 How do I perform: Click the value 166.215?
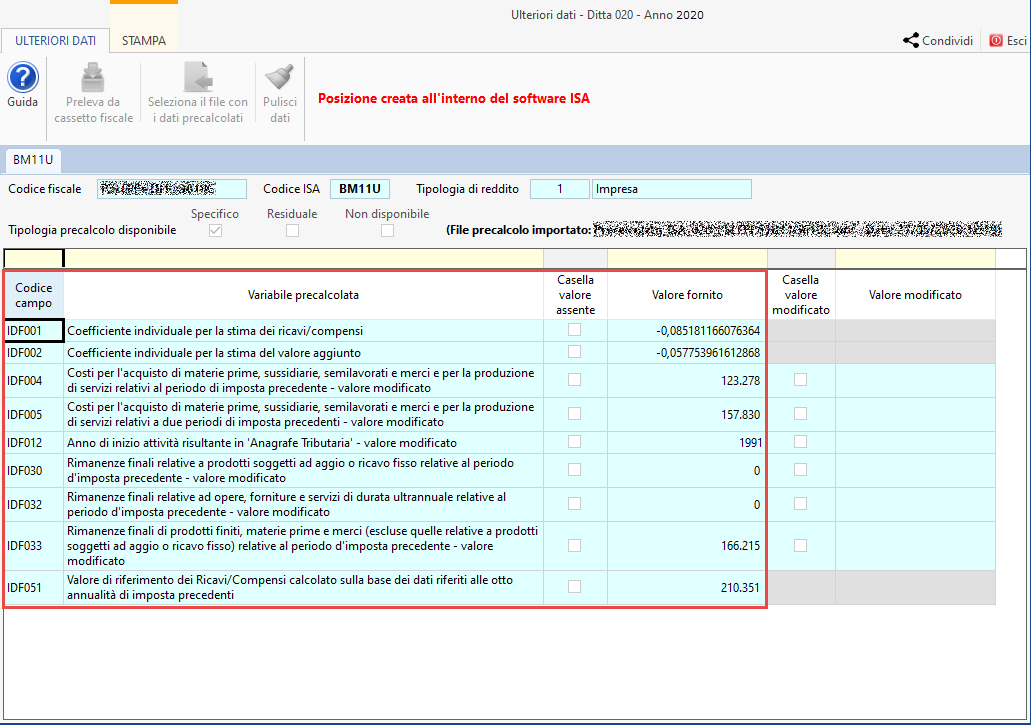point(740,546)
